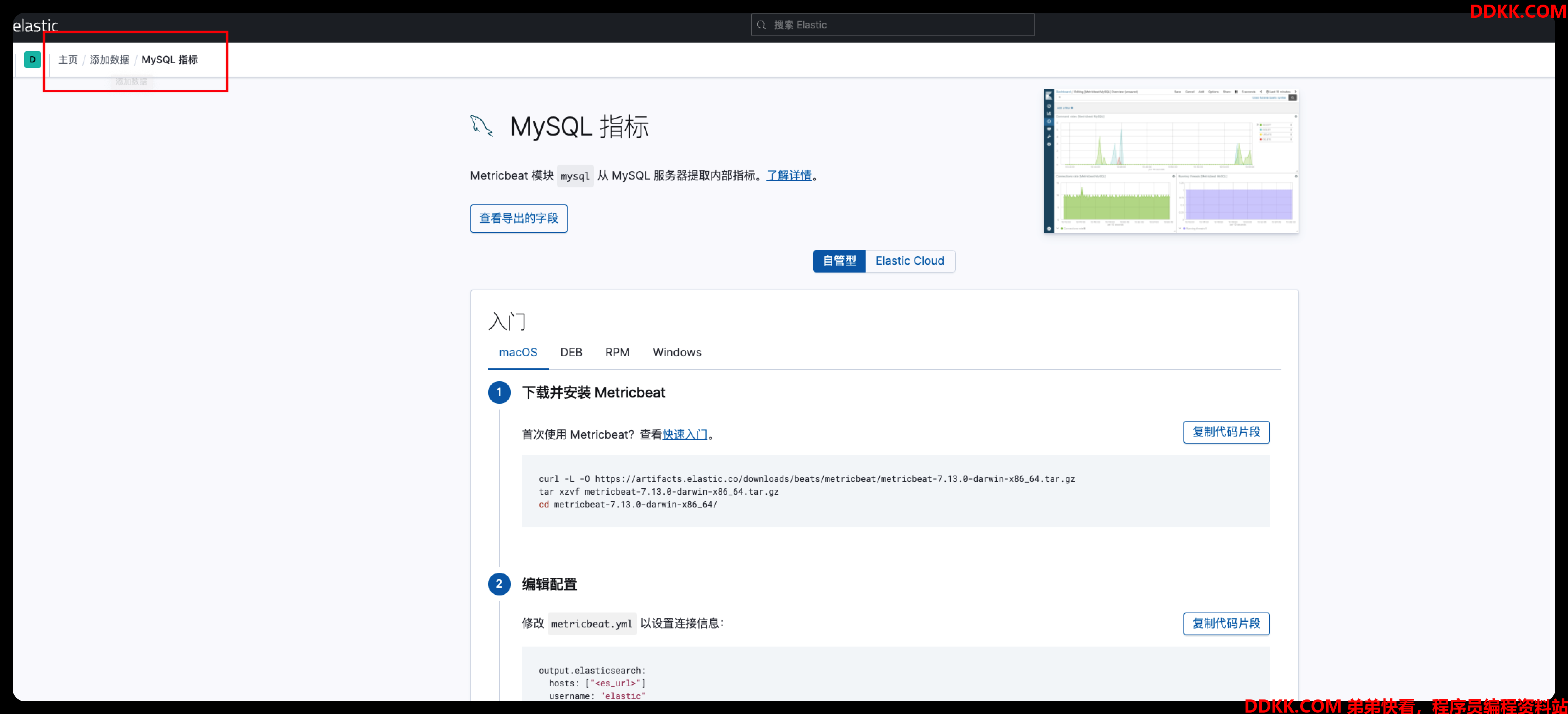This screenshot has width=1568, height=714.
Task: Click 查看导出的字段 button
Action: tap(519, 219)
